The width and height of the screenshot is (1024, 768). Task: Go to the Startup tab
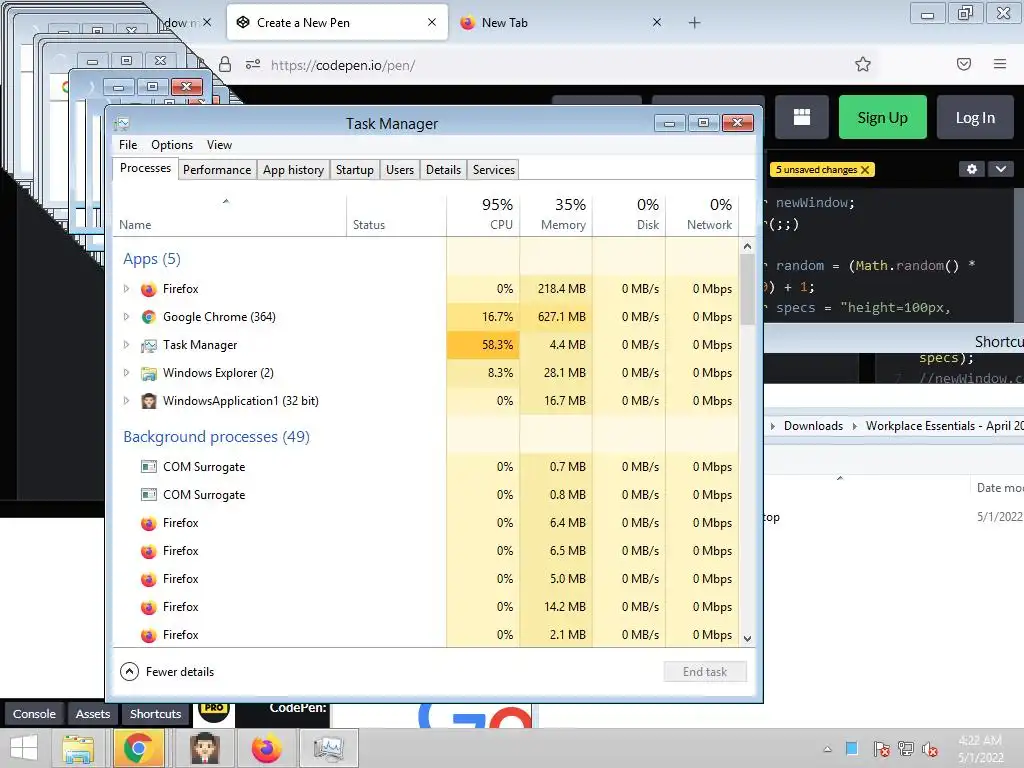[x=355, y=170]
